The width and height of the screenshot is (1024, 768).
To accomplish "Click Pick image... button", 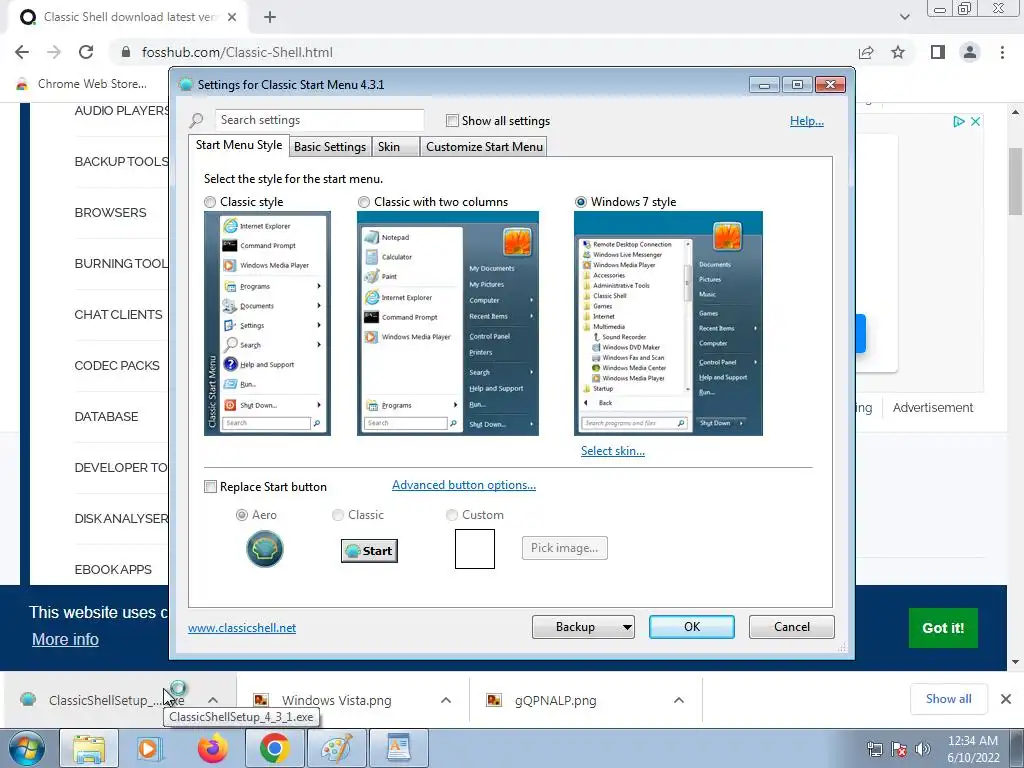I will click(x=564, y=548).
